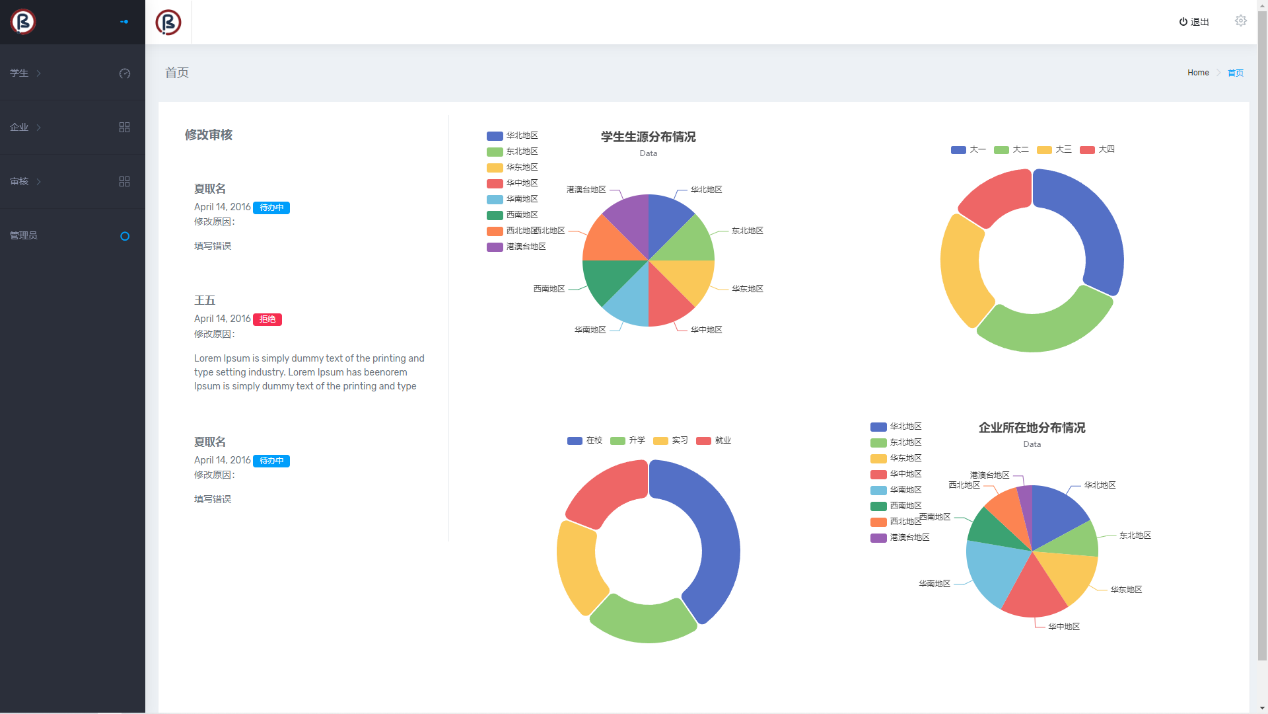
Task: Toggle 在校 legend in the status donut chart
Action: tap(584, 440)
